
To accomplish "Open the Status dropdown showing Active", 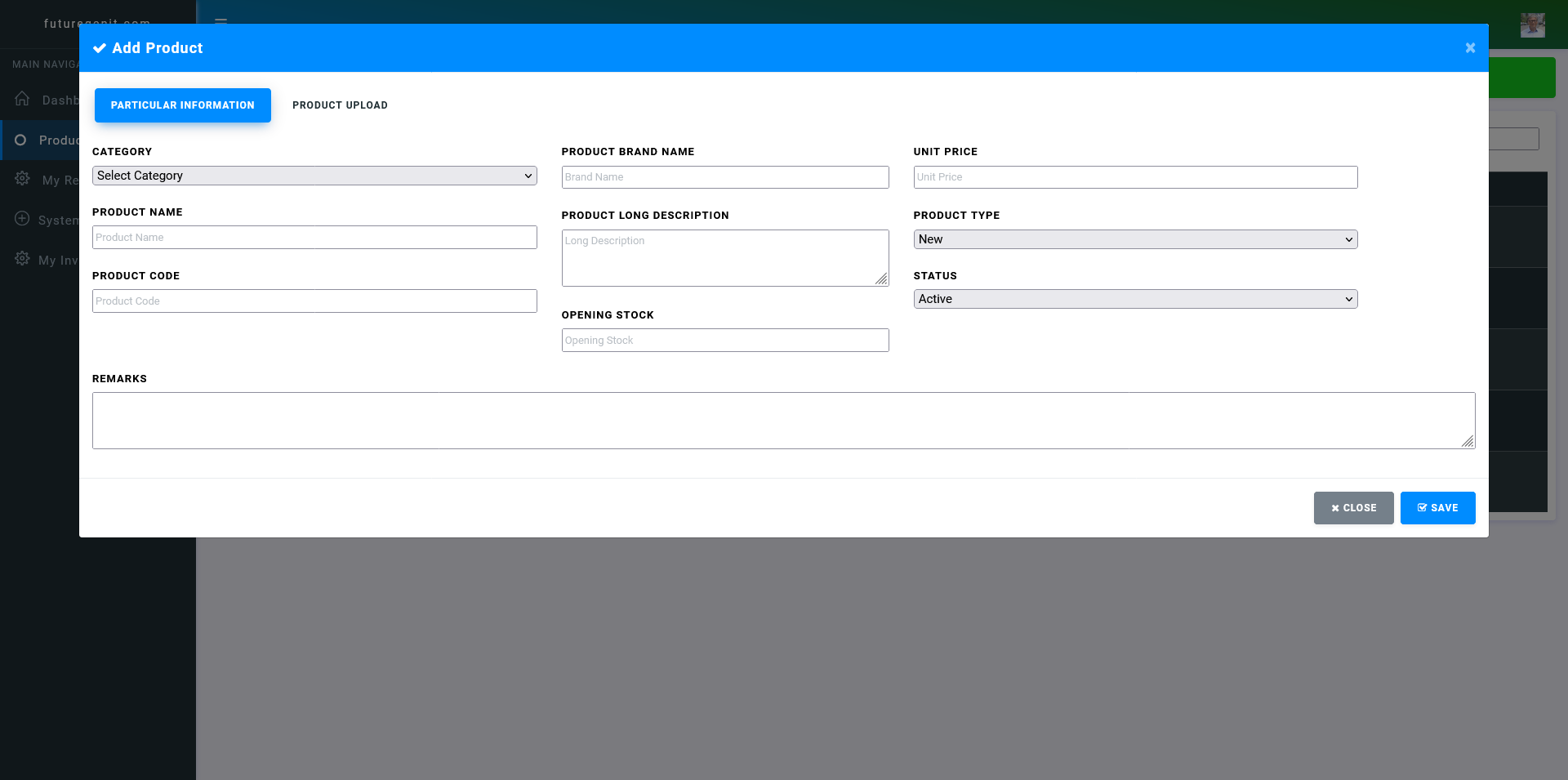I will pyautogui.click(x=1135, y=299).
